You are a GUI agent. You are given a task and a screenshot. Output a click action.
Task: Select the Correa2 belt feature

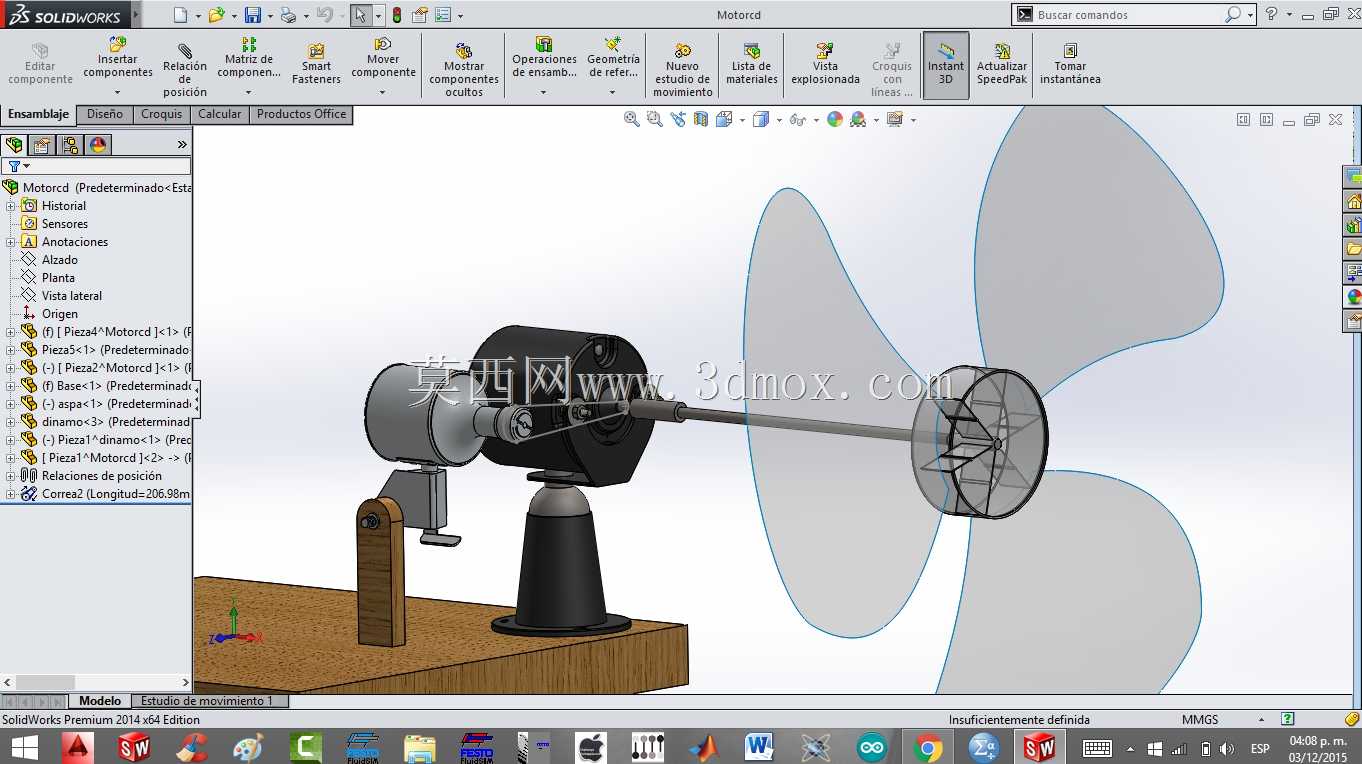click(x=106, y=494)
